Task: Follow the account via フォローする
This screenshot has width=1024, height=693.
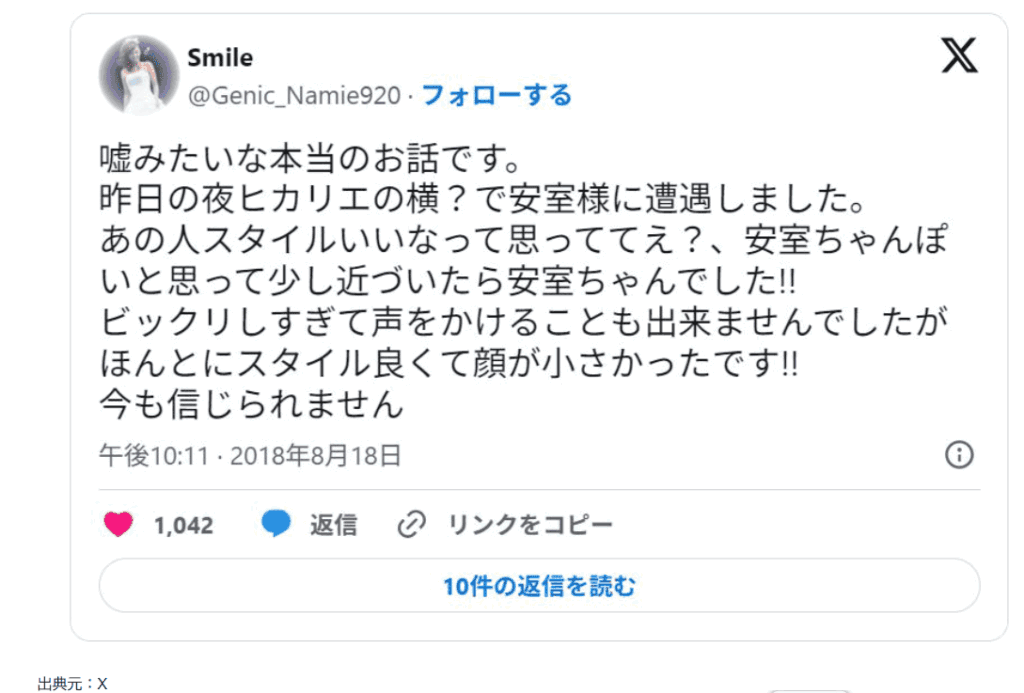Action: click(497, 96)
